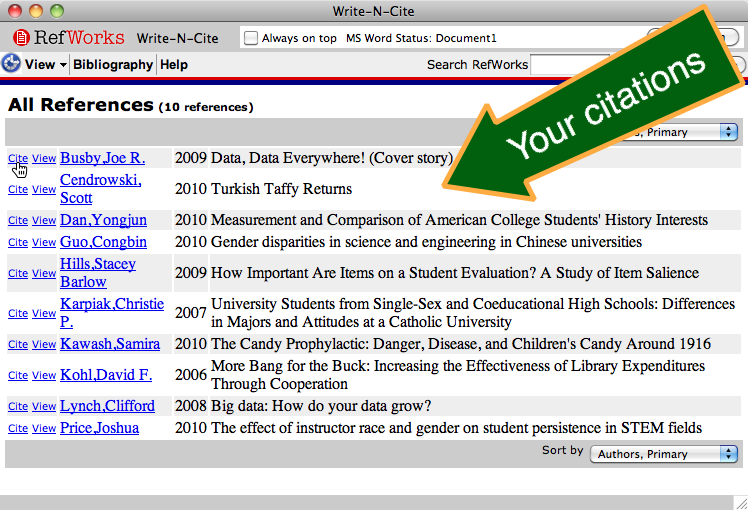Click the 'All References' heading
This screenshot has height=510, width=748.
(x=81, y=105)
